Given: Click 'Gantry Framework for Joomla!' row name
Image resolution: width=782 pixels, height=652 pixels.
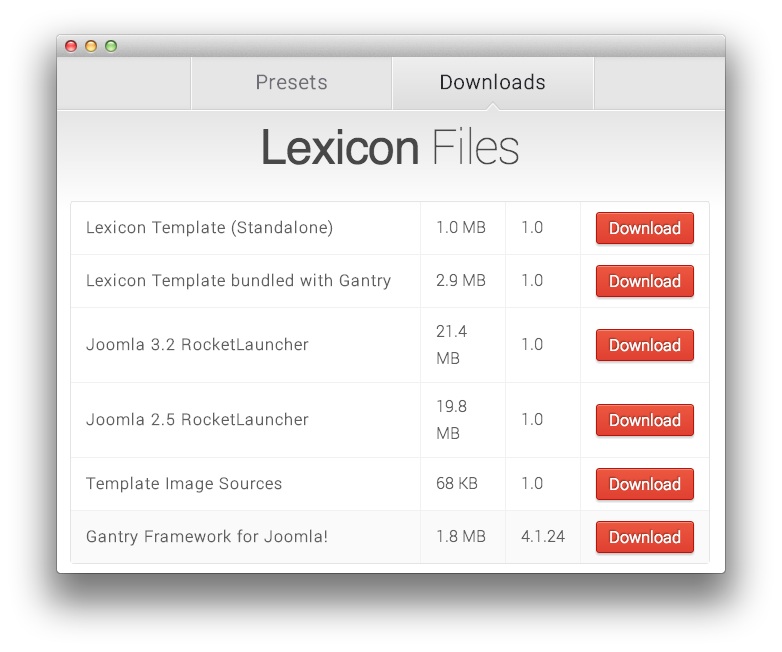Looking at the screenshot, I should (x=207, y=537).
